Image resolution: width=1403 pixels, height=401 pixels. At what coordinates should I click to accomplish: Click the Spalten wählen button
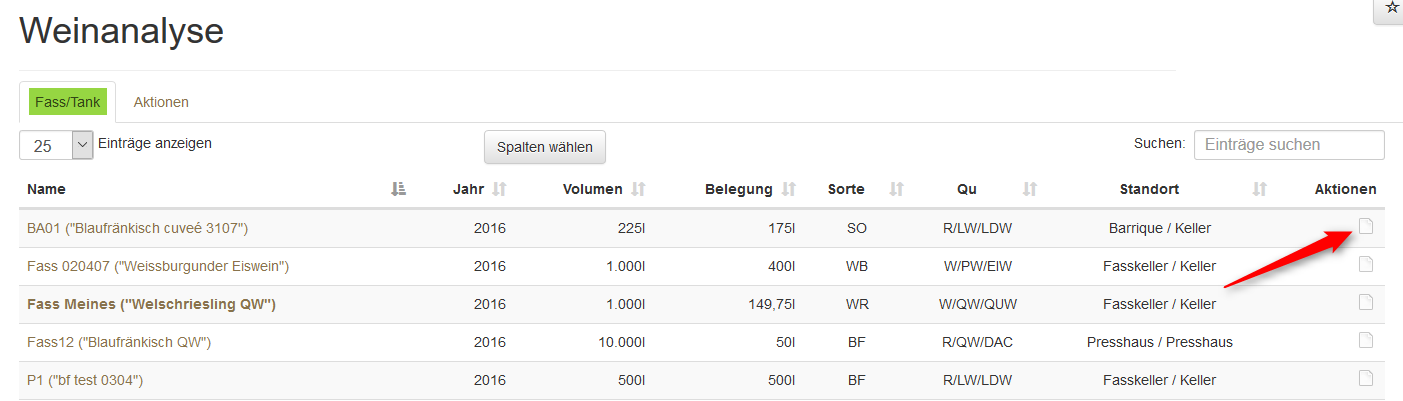(x=545, y=147)
